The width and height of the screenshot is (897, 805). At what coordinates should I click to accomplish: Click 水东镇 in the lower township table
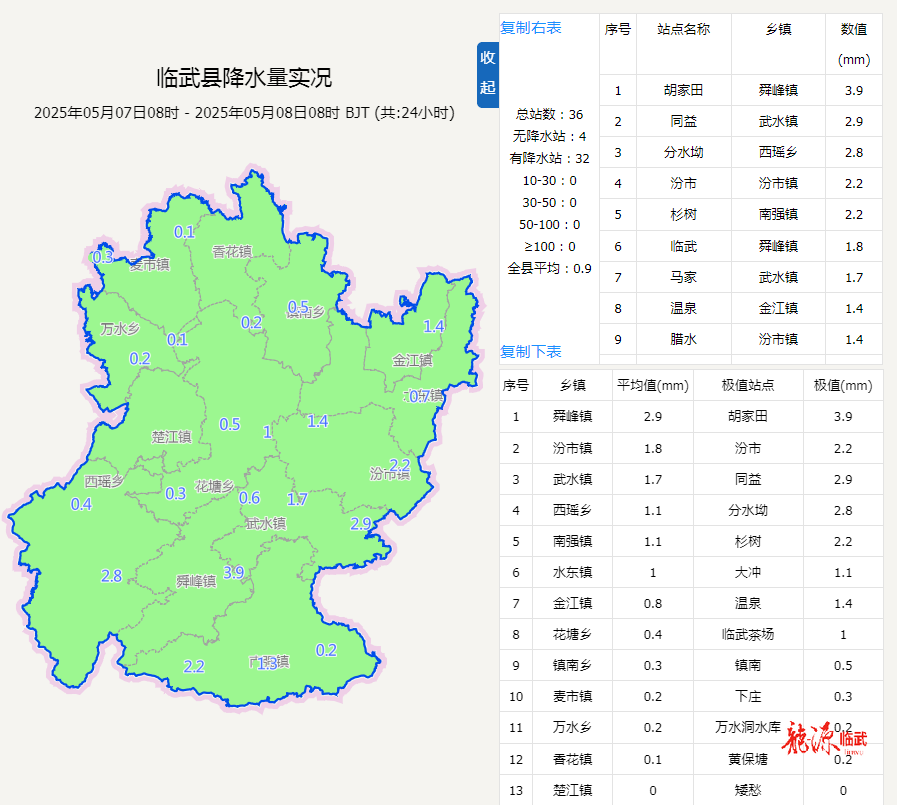click(x=572, y=573)
